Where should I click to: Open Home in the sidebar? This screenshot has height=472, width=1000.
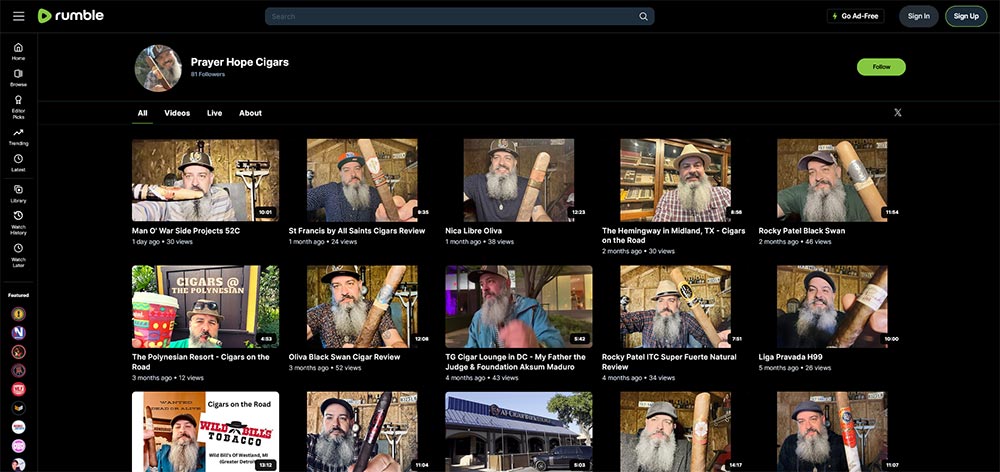pyautogui.click(x=18, y=51)
